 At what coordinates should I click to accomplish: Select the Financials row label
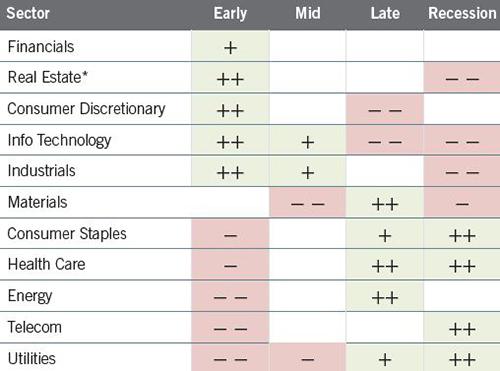(41, 47)
